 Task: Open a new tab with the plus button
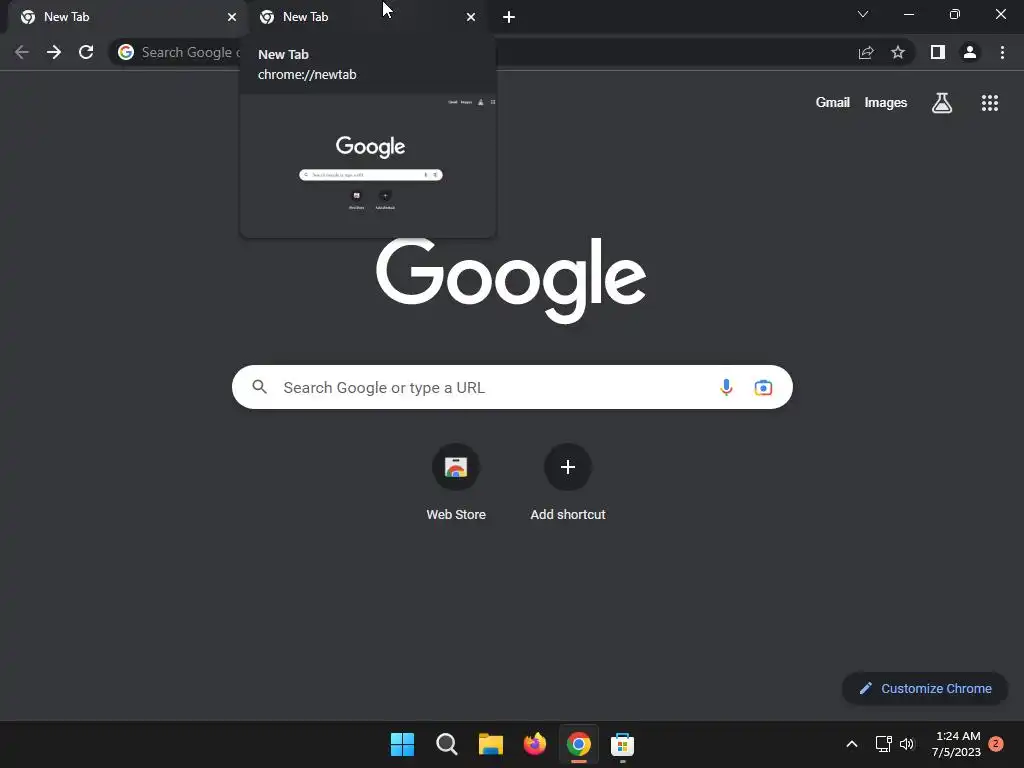pos(509,17)
